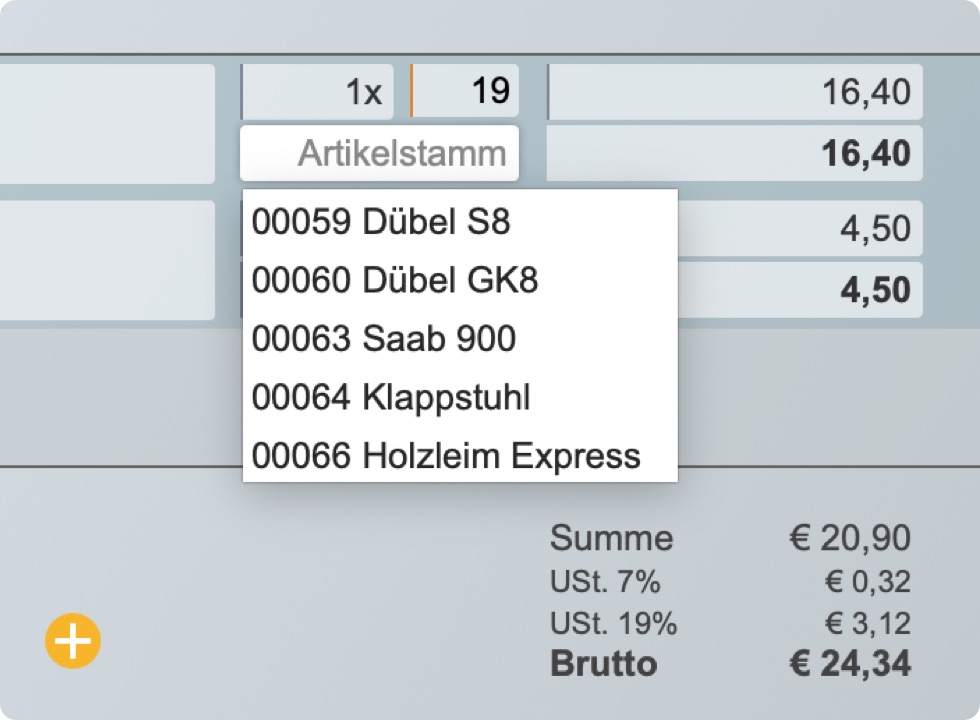Click the Brutto total € 24,34

coord(850,664)
